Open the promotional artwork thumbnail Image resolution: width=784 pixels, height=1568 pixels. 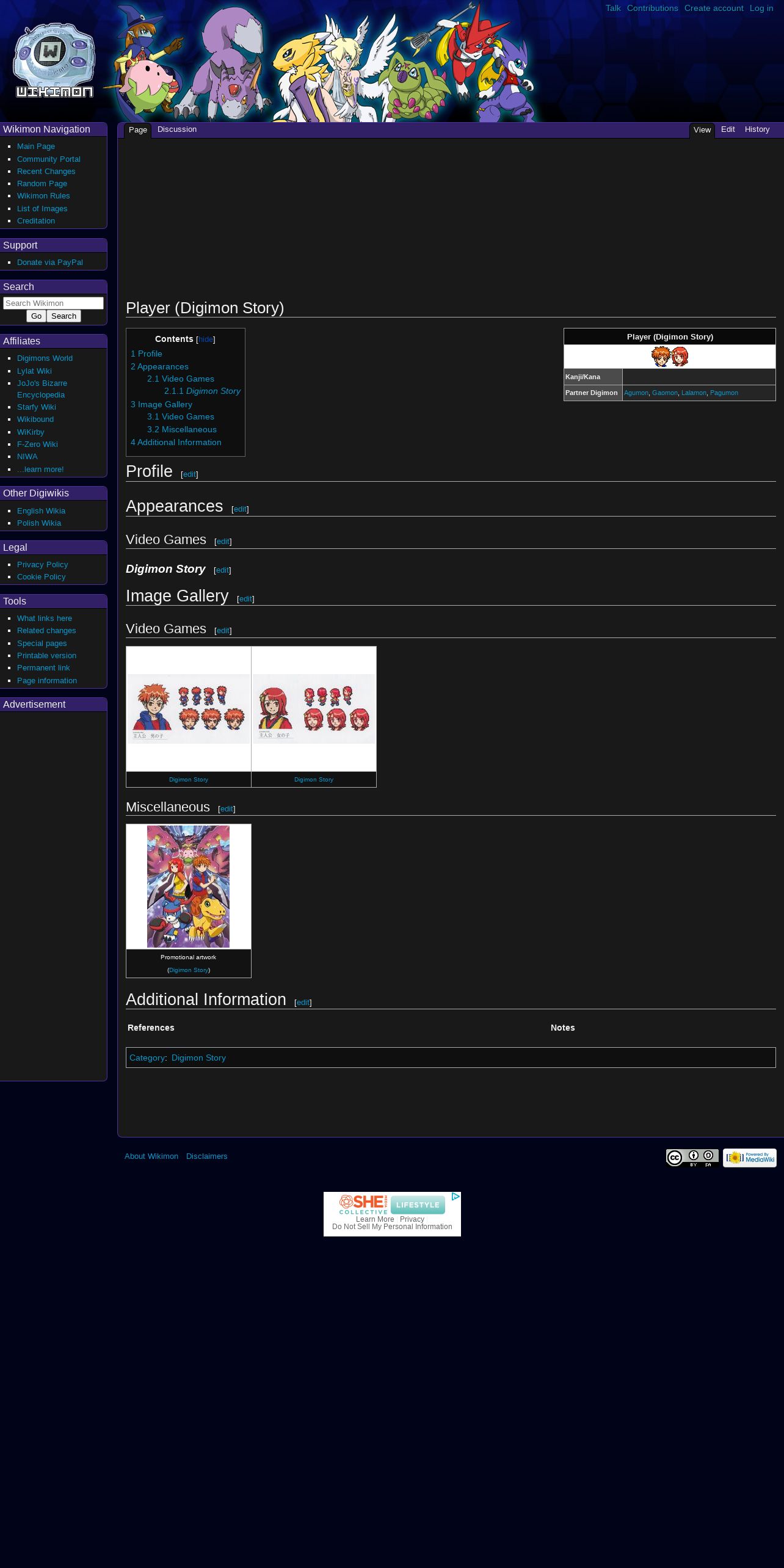188,887
